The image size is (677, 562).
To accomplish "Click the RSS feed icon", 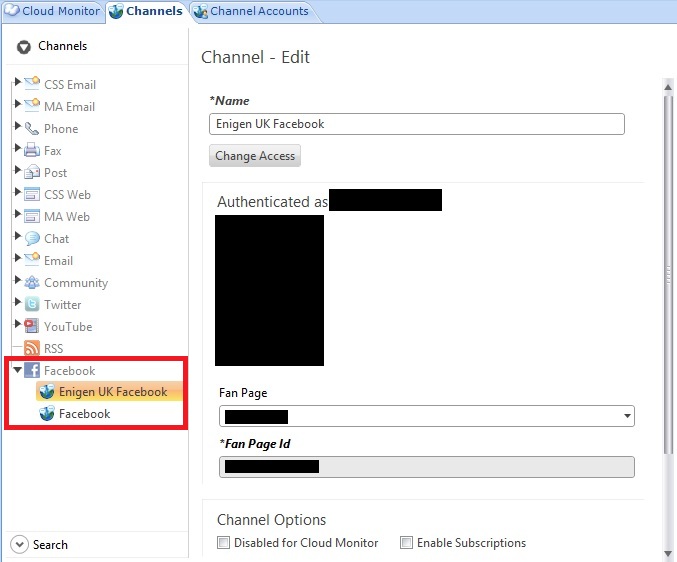I will pos(32,349).
